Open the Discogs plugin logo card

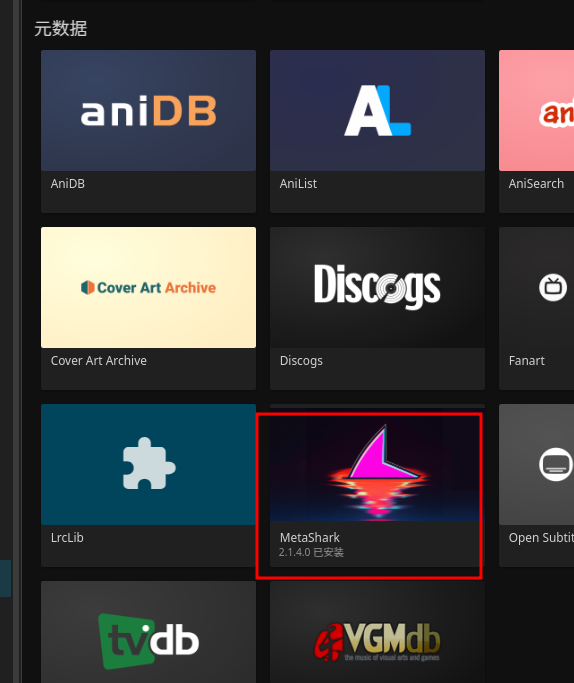click(x=377, y=287)
